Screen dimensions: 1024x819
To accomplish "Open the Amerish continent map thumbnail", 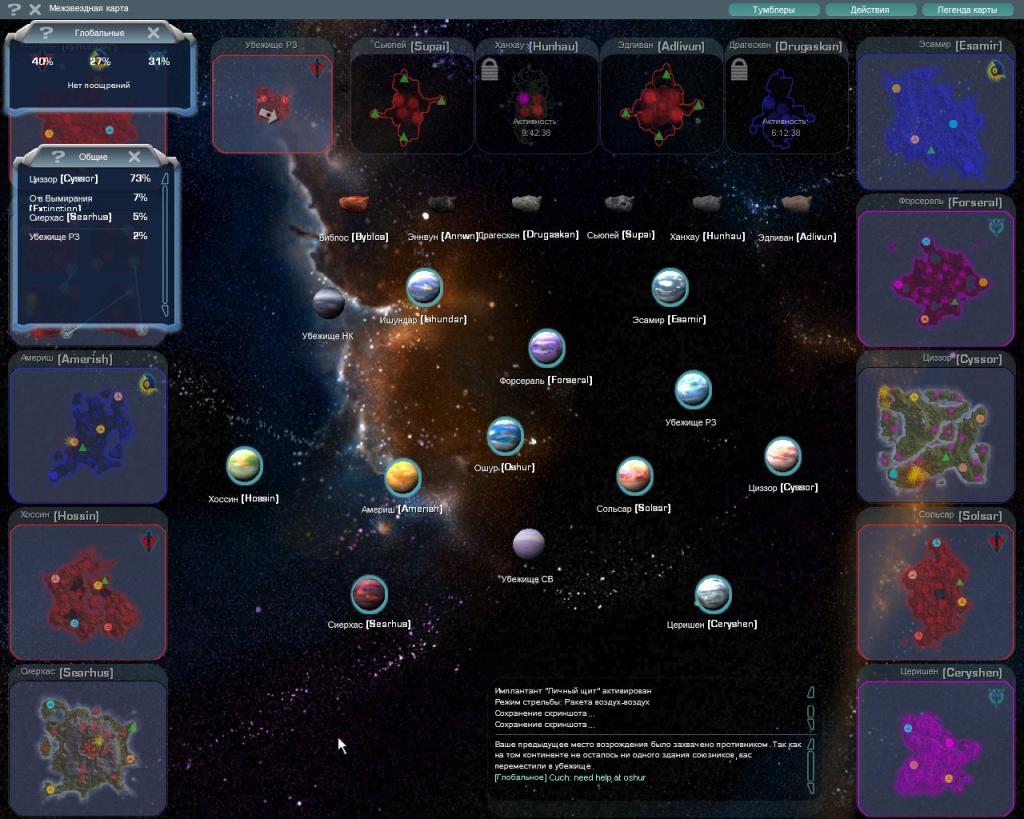I will pos(87,433).
